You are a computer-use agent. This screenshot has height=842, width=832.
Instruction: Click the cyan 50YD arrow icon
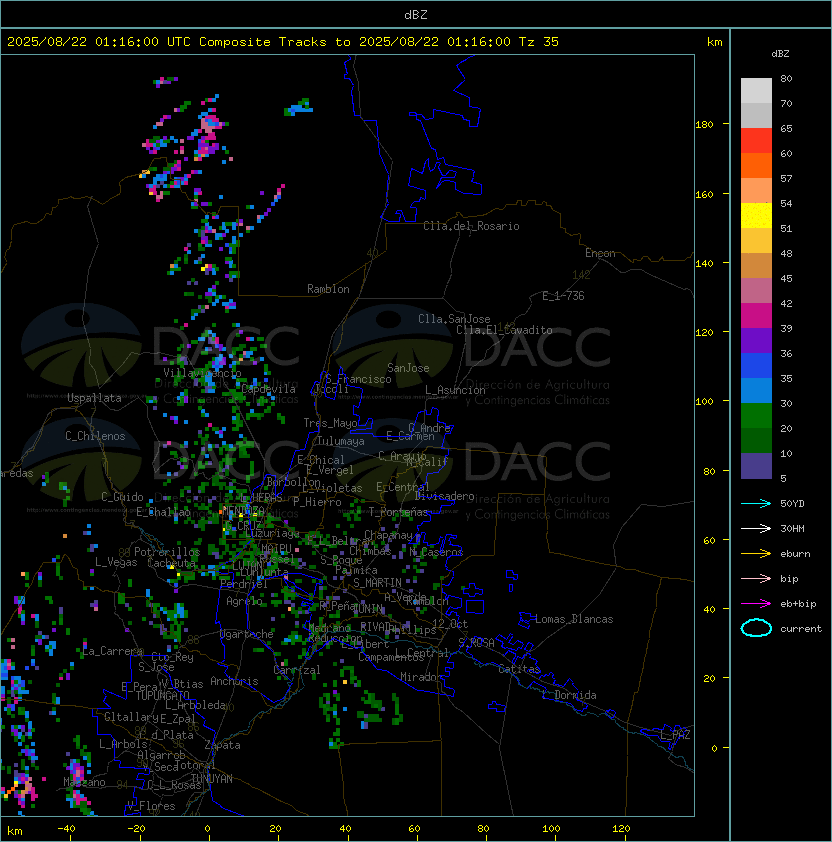pos(756,504)
